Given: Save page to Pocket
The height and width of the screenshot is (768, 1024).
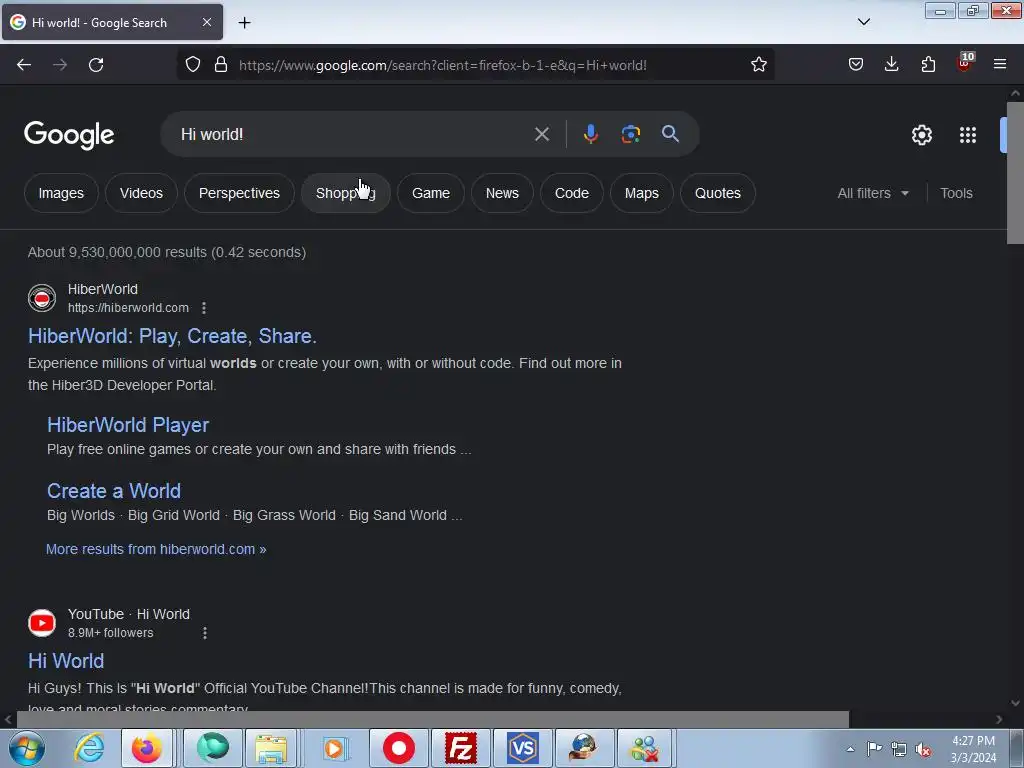Looking at the screenshot, I should point(856,65).
